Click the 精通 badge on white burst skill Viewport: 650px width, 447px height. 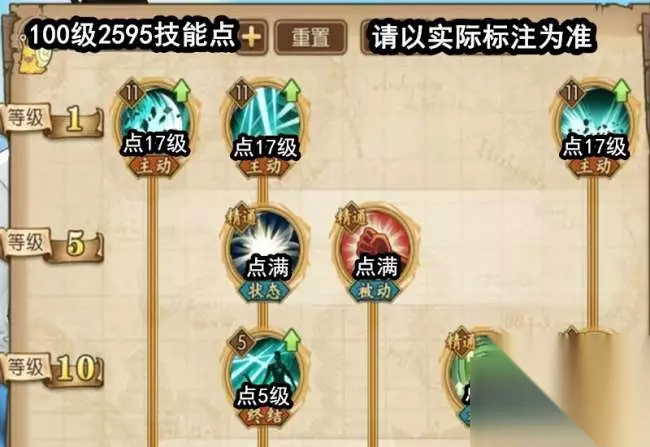[239, 216]
